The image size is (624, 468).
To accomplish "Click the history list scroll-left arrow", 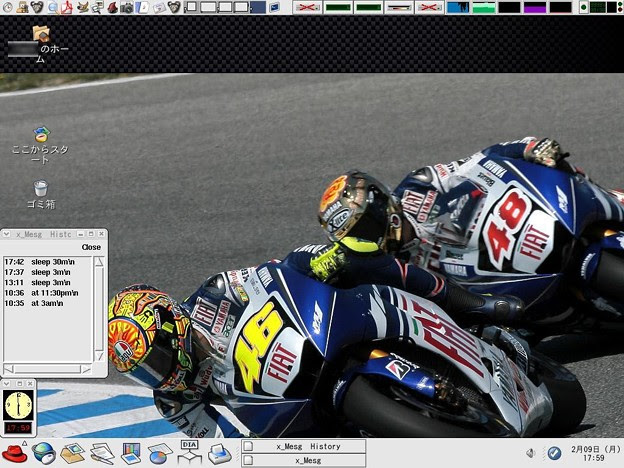I will tap(8, 369).
